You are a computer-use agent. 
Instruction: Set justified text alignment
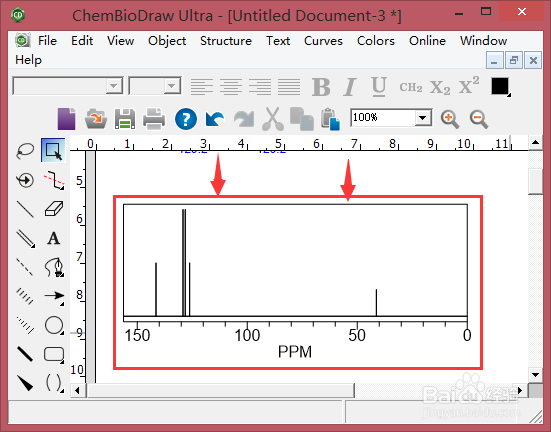point(289,86)
